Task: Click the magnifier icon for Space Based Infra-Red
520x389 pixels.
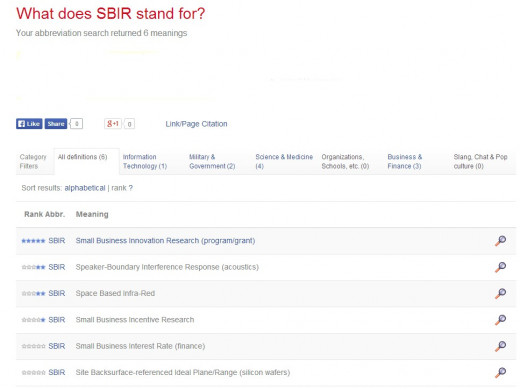Action: pyautogui.click(x=500, y=293)
